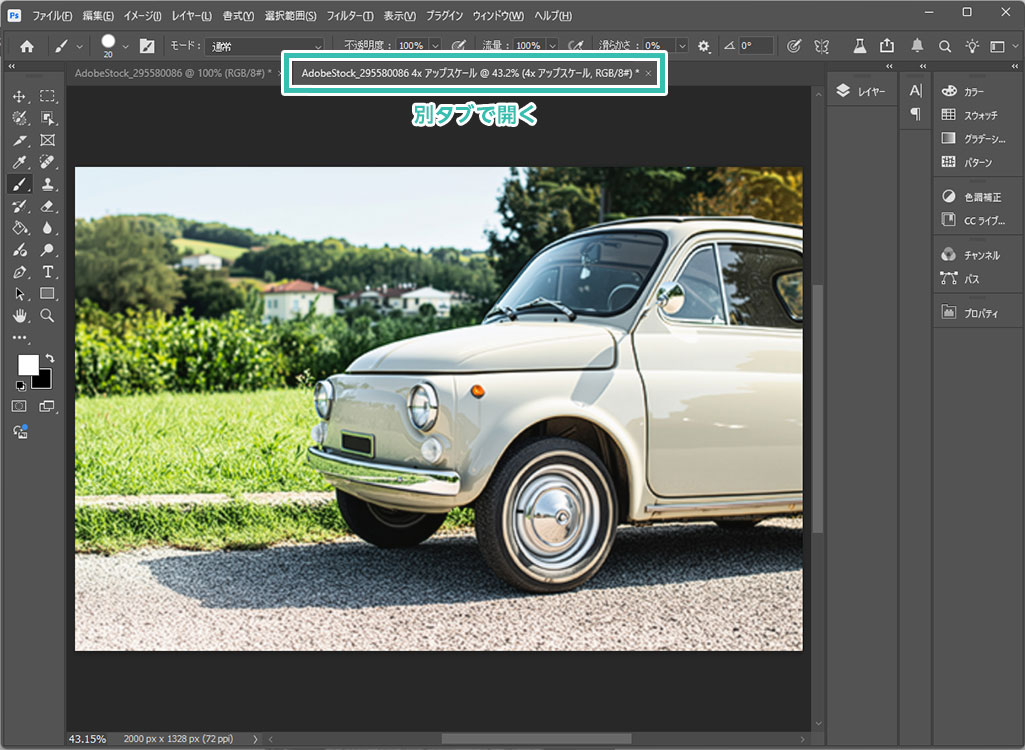Select the Quick Selection brush tool
This screenshot has height=750, width=1025.
click(x=19, y=118)
